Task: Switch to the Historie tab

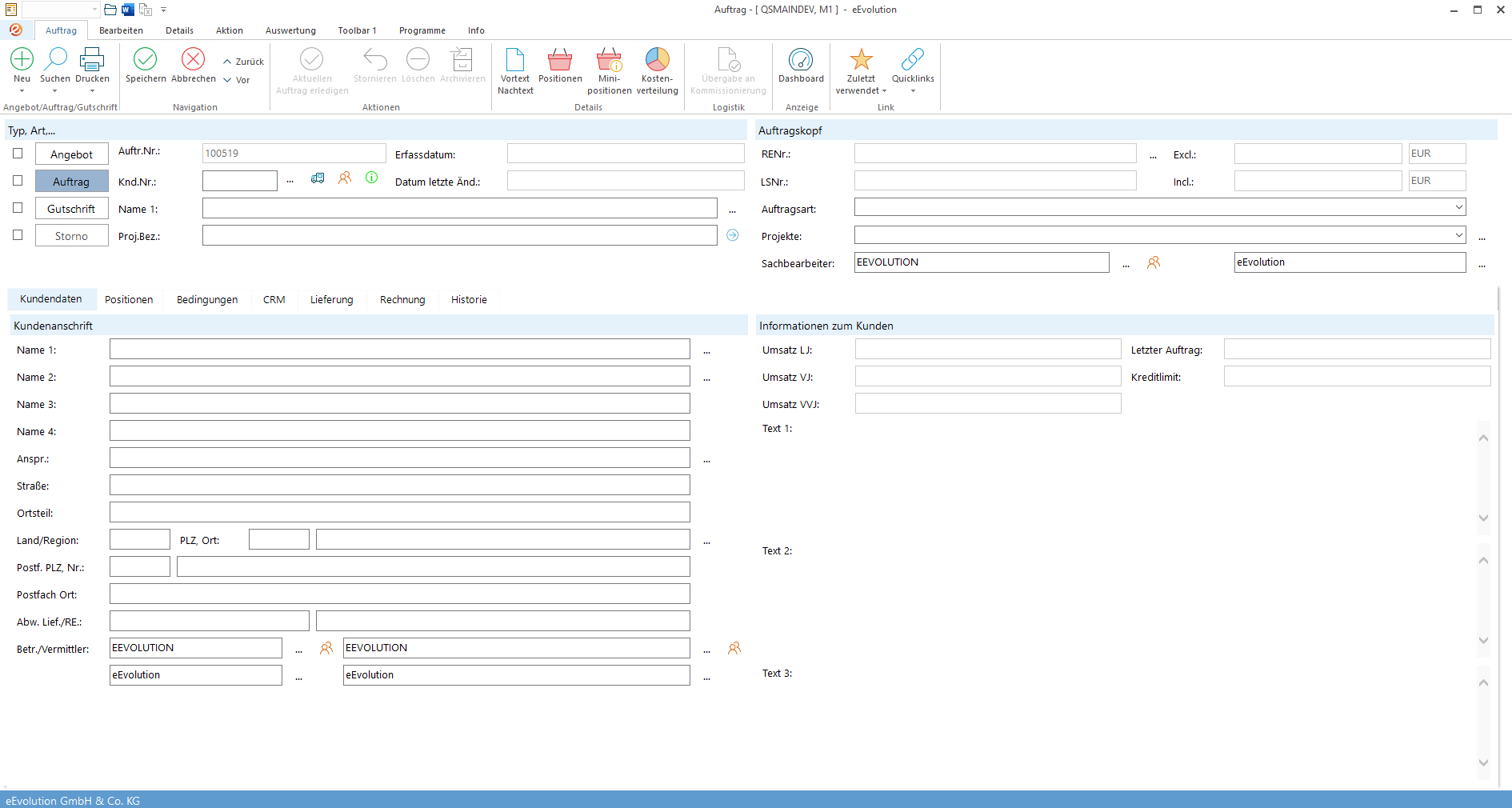Action: 469,299
